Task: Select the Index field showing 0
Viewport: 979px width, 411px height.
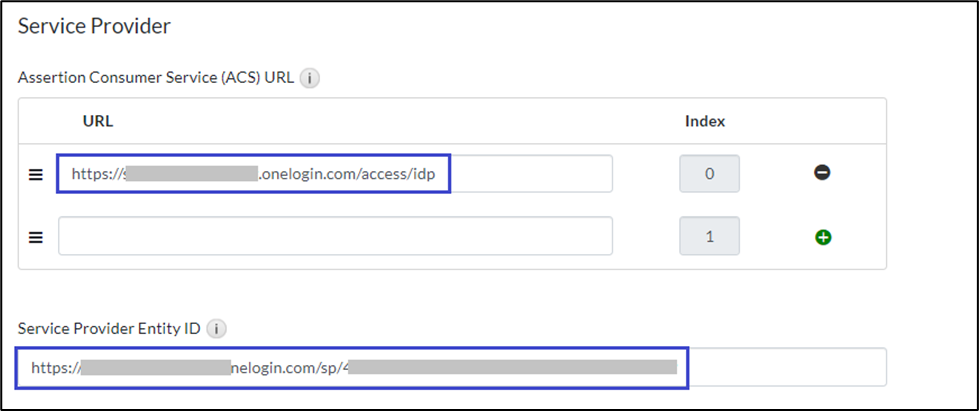Action: (x=709, y=174)
